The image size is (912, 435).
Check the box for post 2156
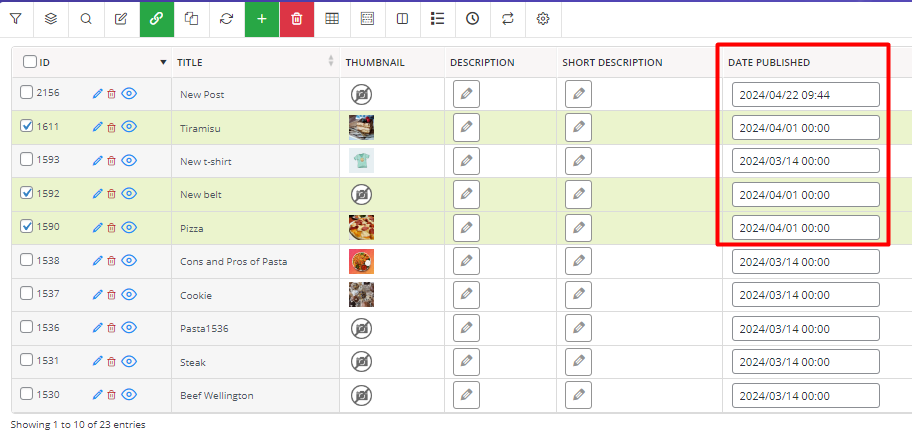pos(26,92)
